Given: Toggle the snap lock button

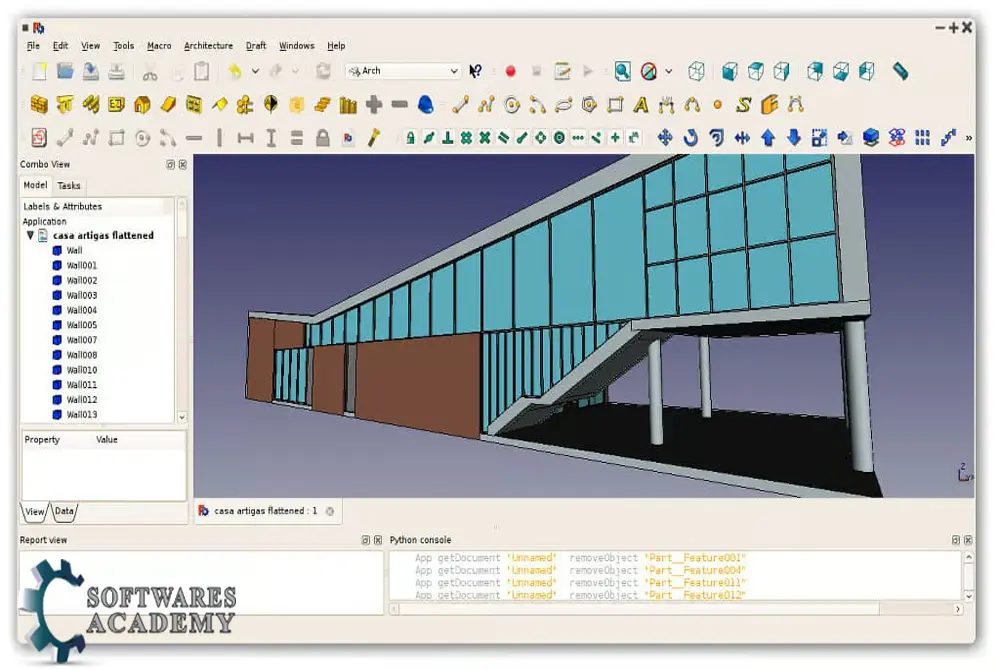Looking at the screenshot, I should pos(410,138).
